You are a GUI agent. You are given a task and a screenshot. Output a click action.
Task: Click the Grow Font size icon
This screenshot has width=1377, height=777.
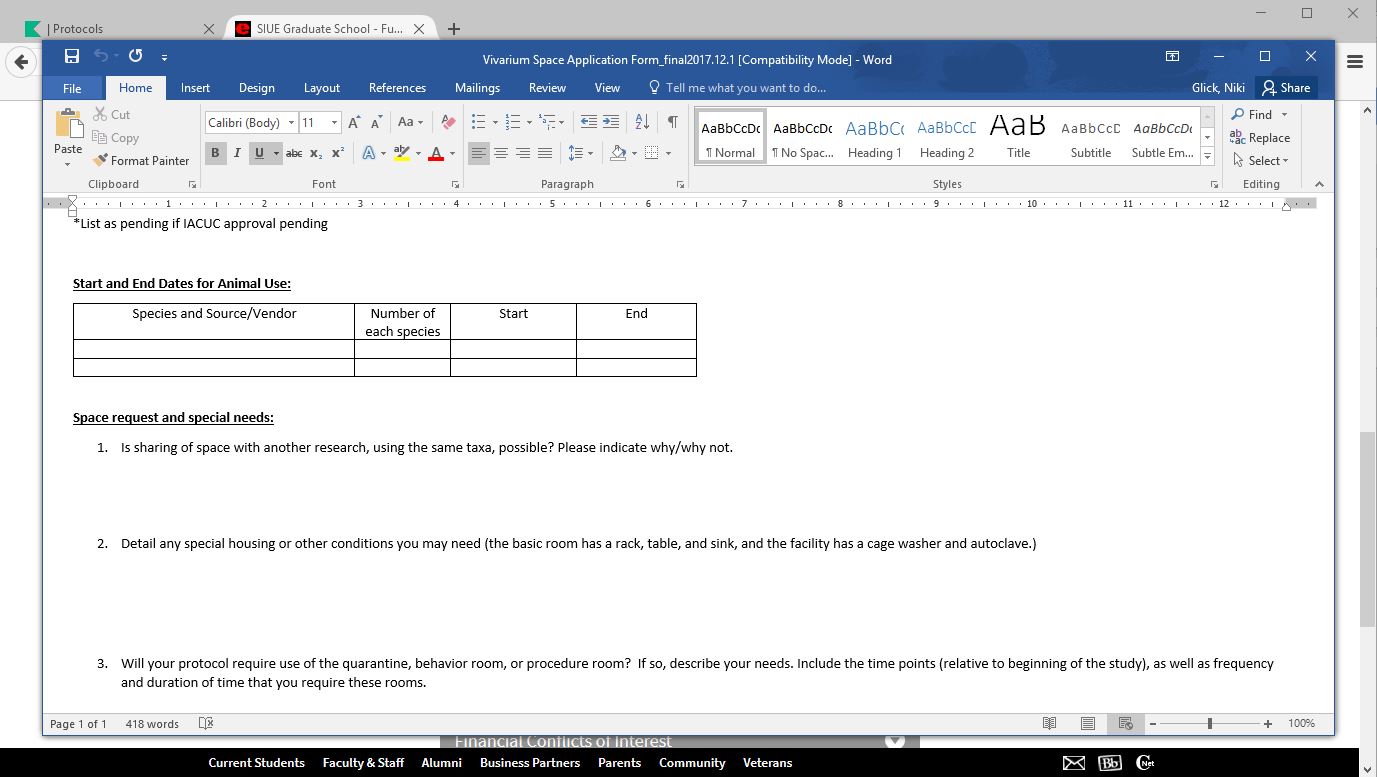[354, 122]
